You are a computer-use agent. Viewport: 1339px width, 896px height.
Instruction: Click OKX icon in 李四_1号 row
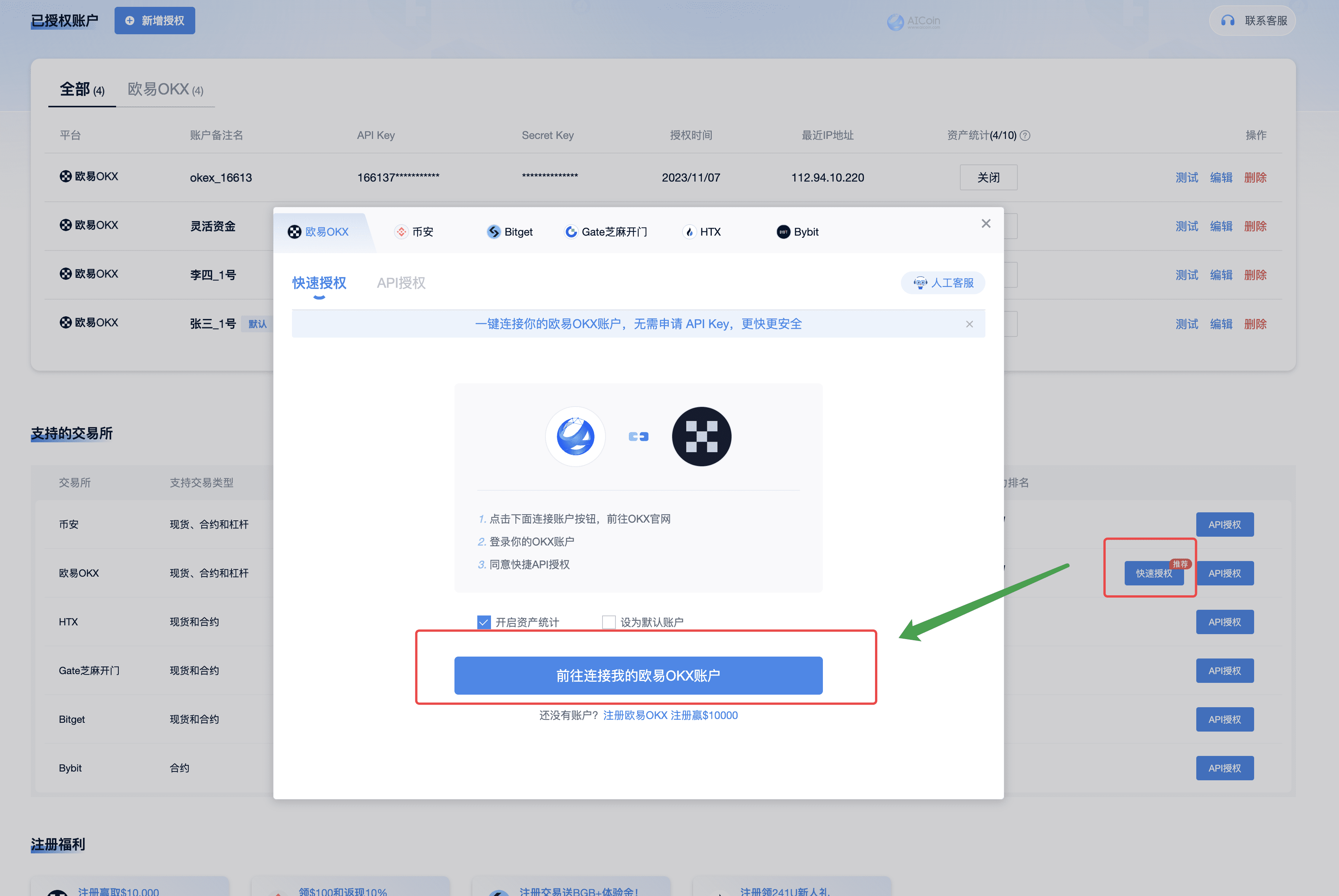tap(66, 274)
